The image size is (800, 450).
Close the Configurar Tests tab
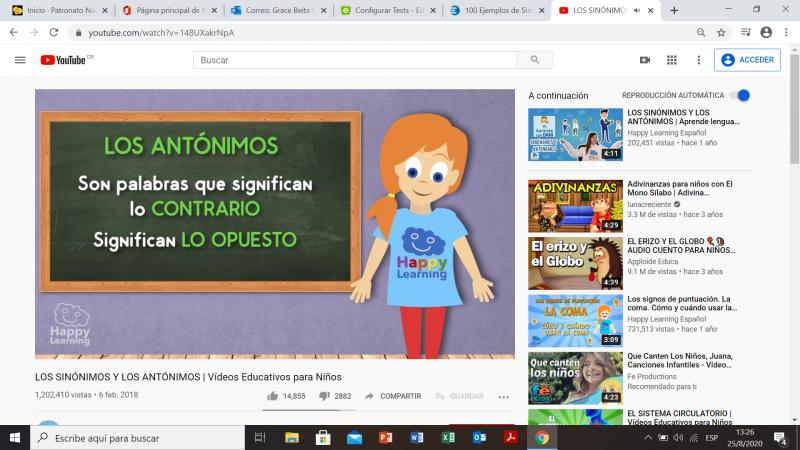click(x=433, y=10)
